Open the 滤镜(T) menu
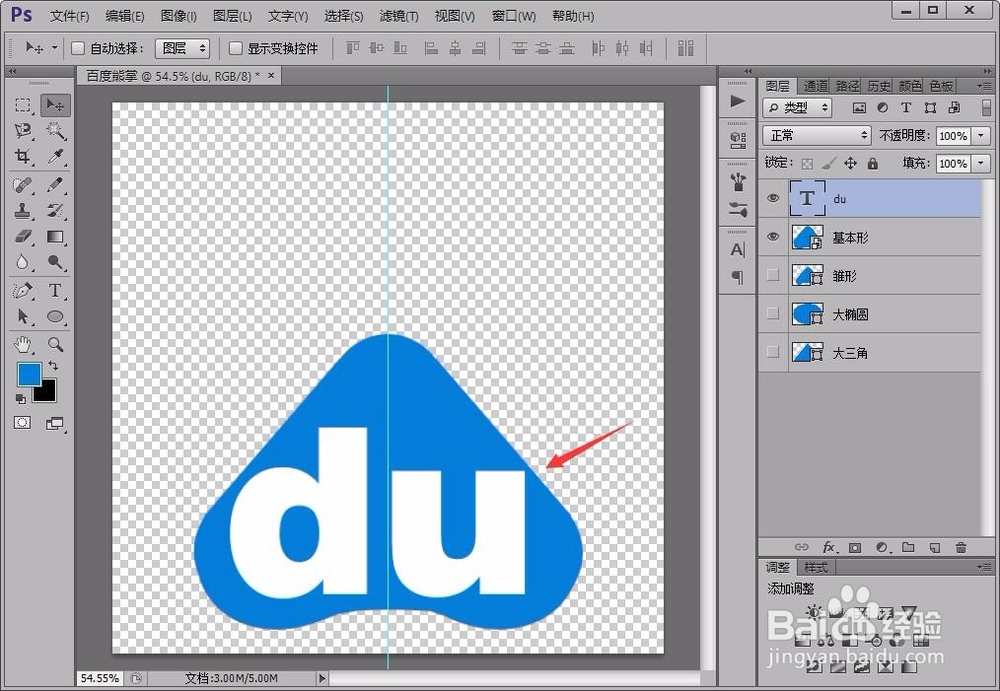The width and height of the screenshot is (1000, 691). click(x=399, y=16)
